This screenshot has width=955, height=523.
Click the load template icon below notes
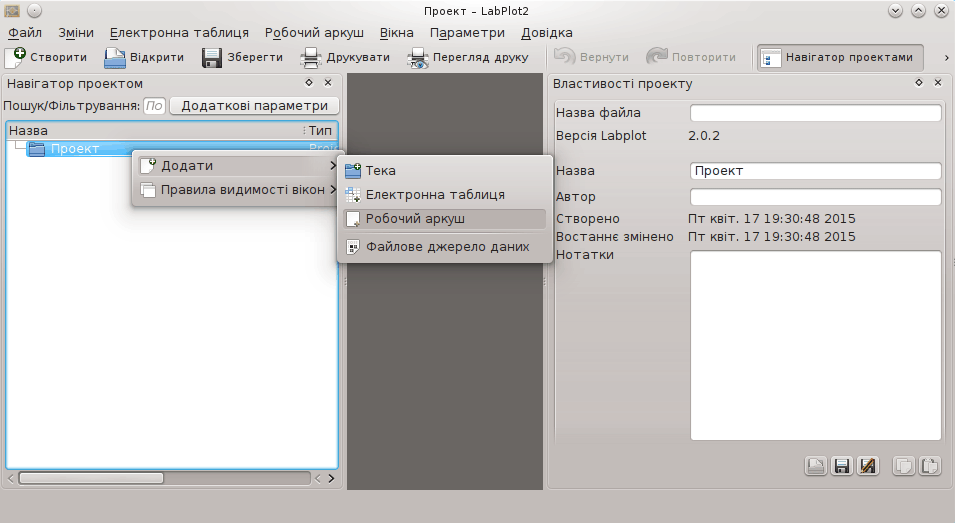816,465
